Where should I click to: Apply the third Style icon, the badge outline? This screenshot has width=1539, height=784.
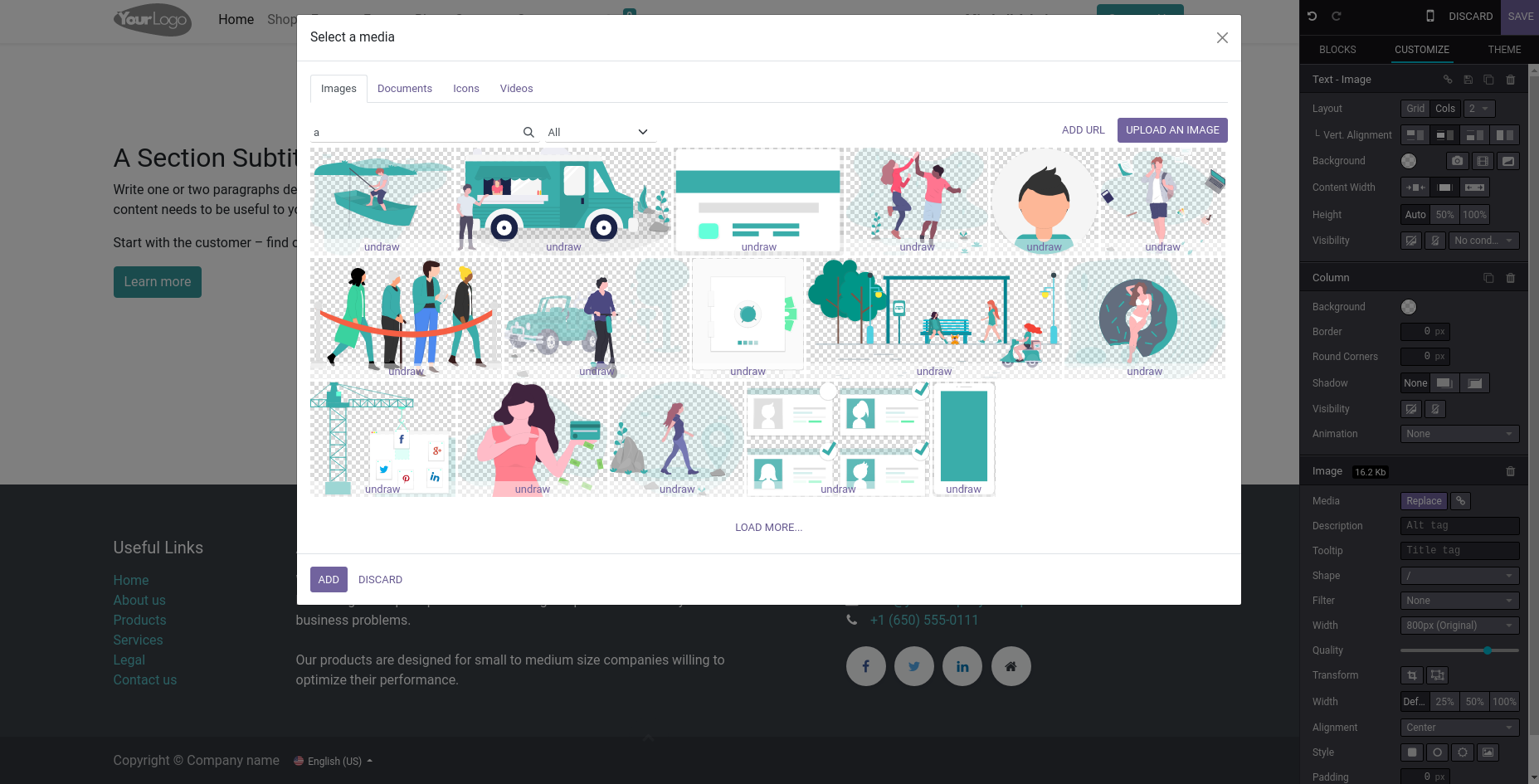1463,752
